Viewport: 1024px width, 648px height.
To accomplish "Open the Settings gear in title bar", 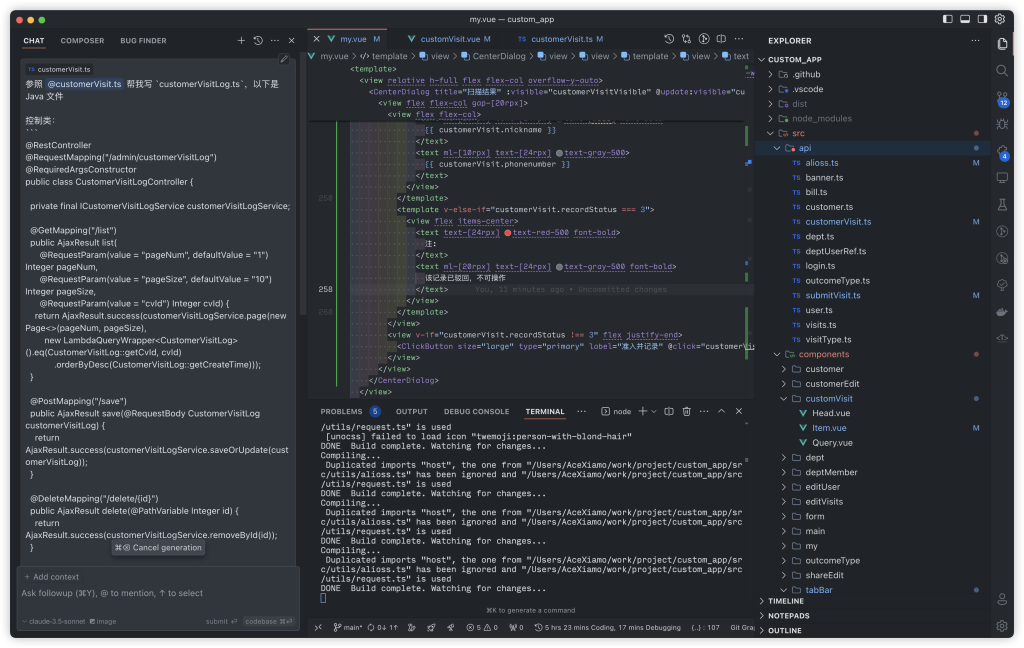I will pyautogui.click(x=999, y=19).
